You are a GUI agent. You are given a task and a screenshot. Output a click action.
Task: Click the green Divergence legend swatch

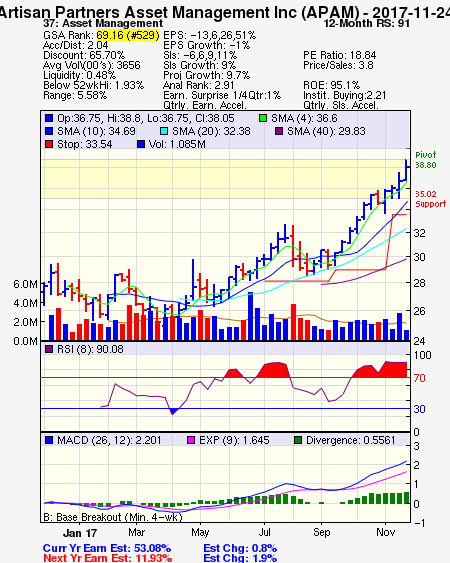coord(298,440)
